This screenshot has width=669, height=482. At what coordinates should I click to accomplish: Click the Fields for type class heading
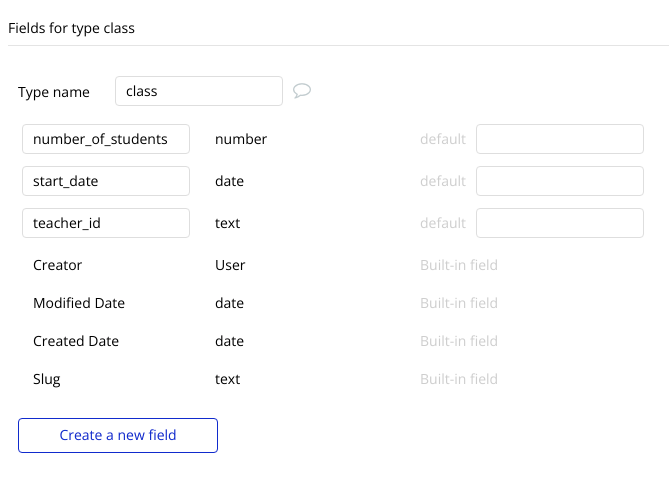(x=71, y=28)
